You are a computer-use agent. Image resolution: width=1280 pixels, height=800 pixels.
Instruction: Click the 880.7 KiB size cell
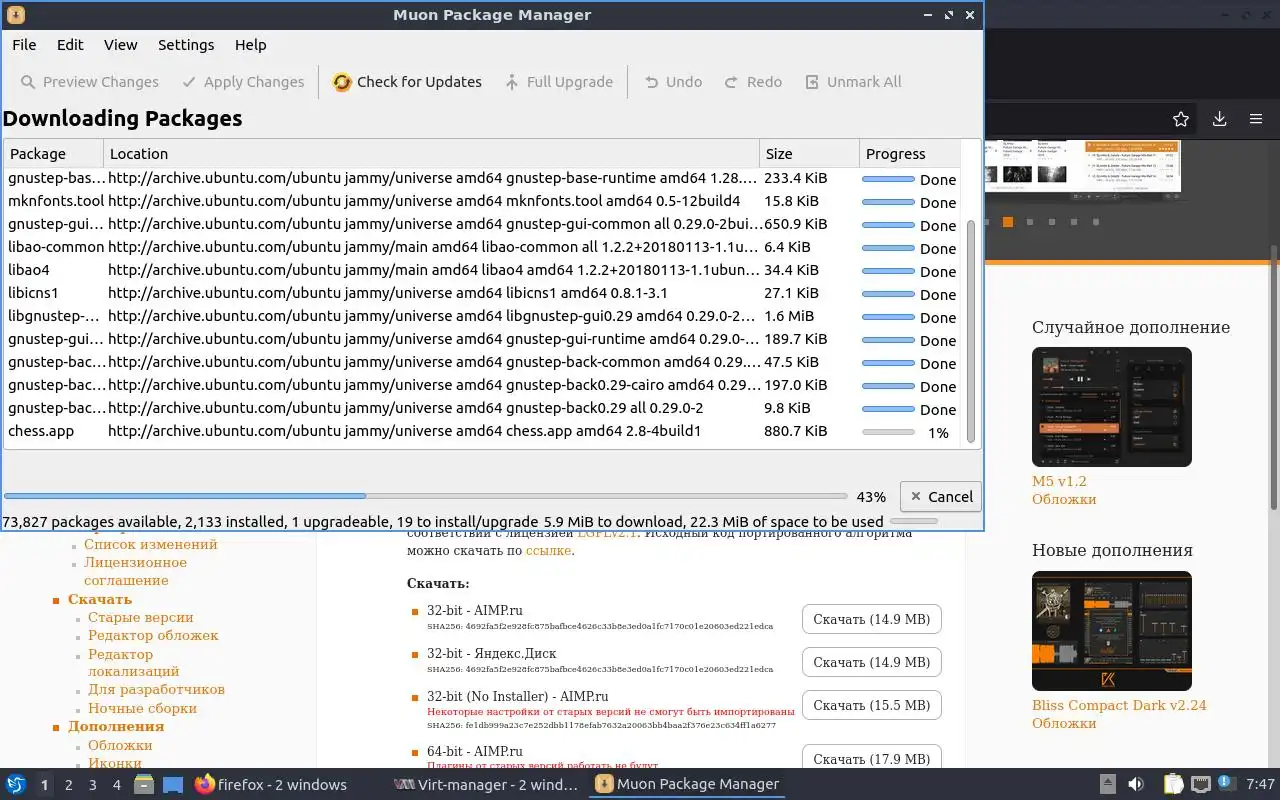[x=796, y=432]
